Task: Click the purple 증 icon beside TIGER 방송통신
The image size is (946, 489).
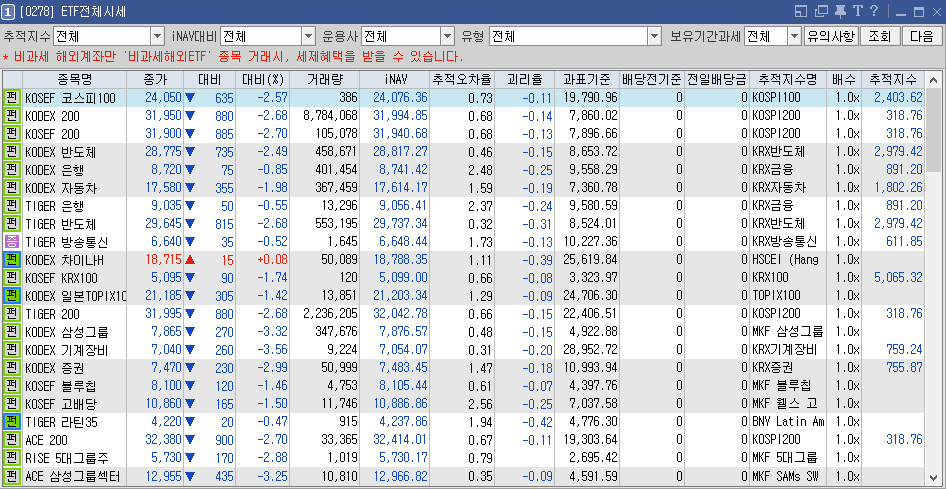Action: pos(12,242)
